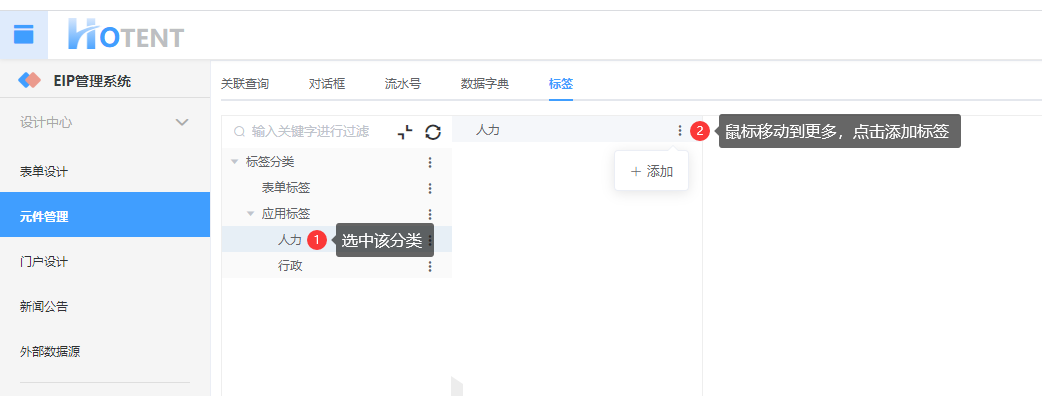Image resolution: width=1042 pixels, height=396 pixels.
Task: Click the collapse-all tree icon
Action: 405,132
